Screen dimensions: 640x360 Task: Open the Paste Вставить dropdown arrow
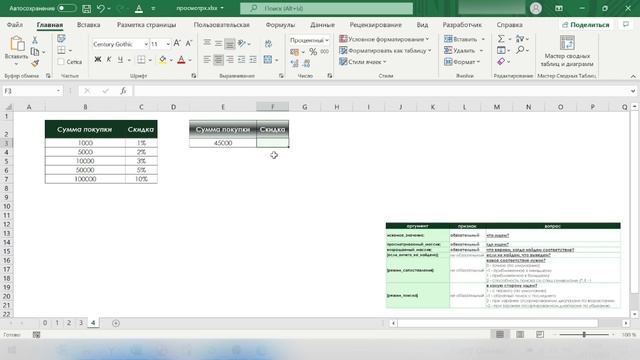click(16, 64)
